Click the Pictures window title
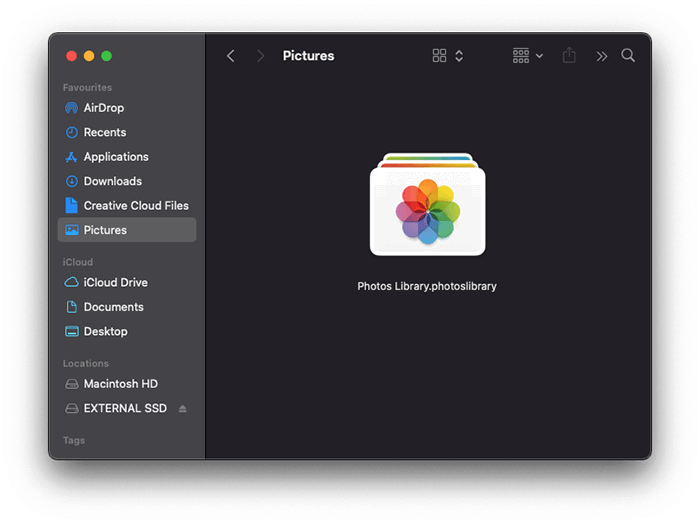 point(308,56)
